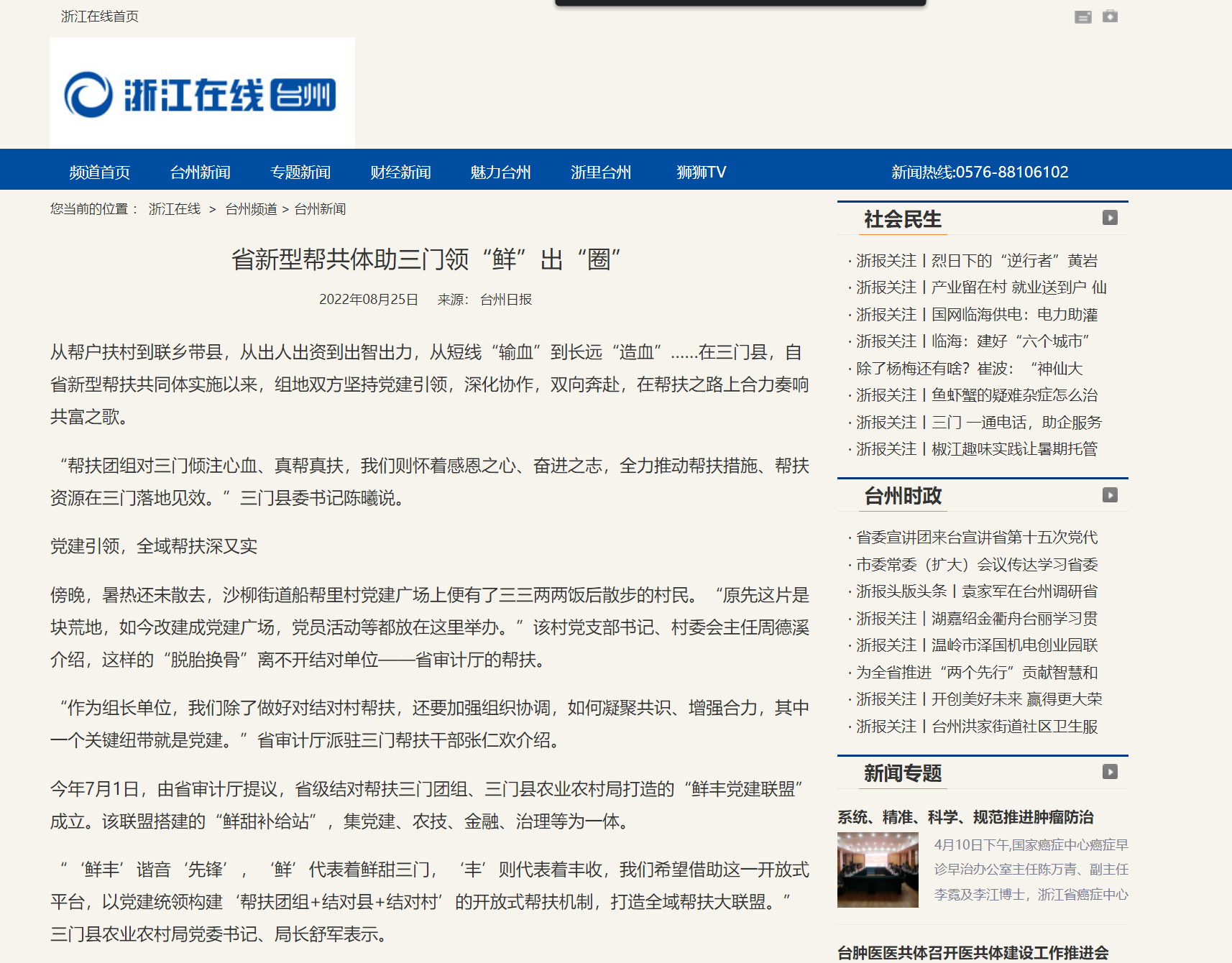Open article 椒江趣味实践让暑期托管
The width and height of the screenshot is (1232, 963).
point(977,449)
